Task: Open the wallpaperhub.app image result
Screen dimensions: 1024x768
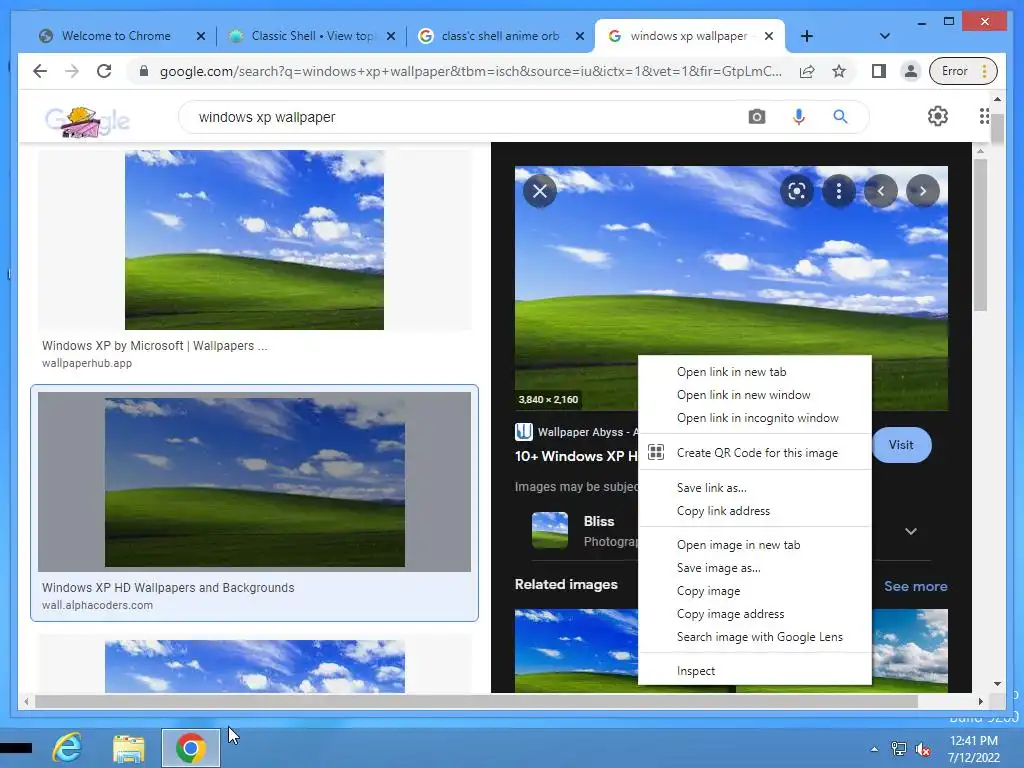Action: (254, 240)
